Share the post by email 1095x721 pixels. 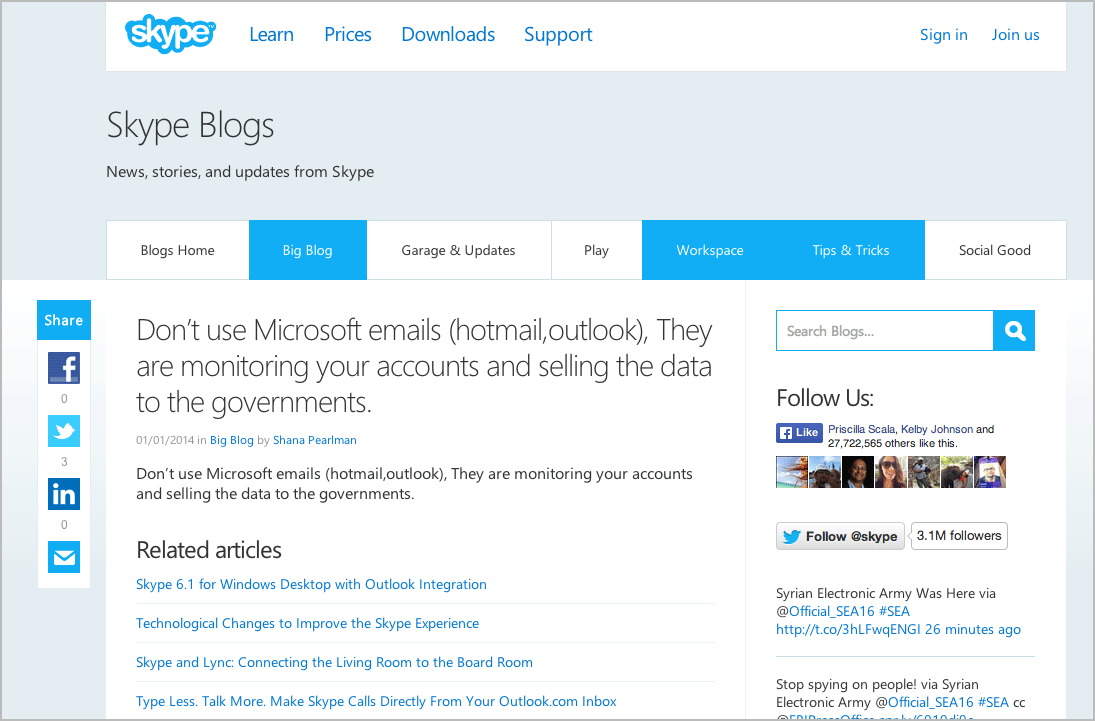tap(64, 557)
